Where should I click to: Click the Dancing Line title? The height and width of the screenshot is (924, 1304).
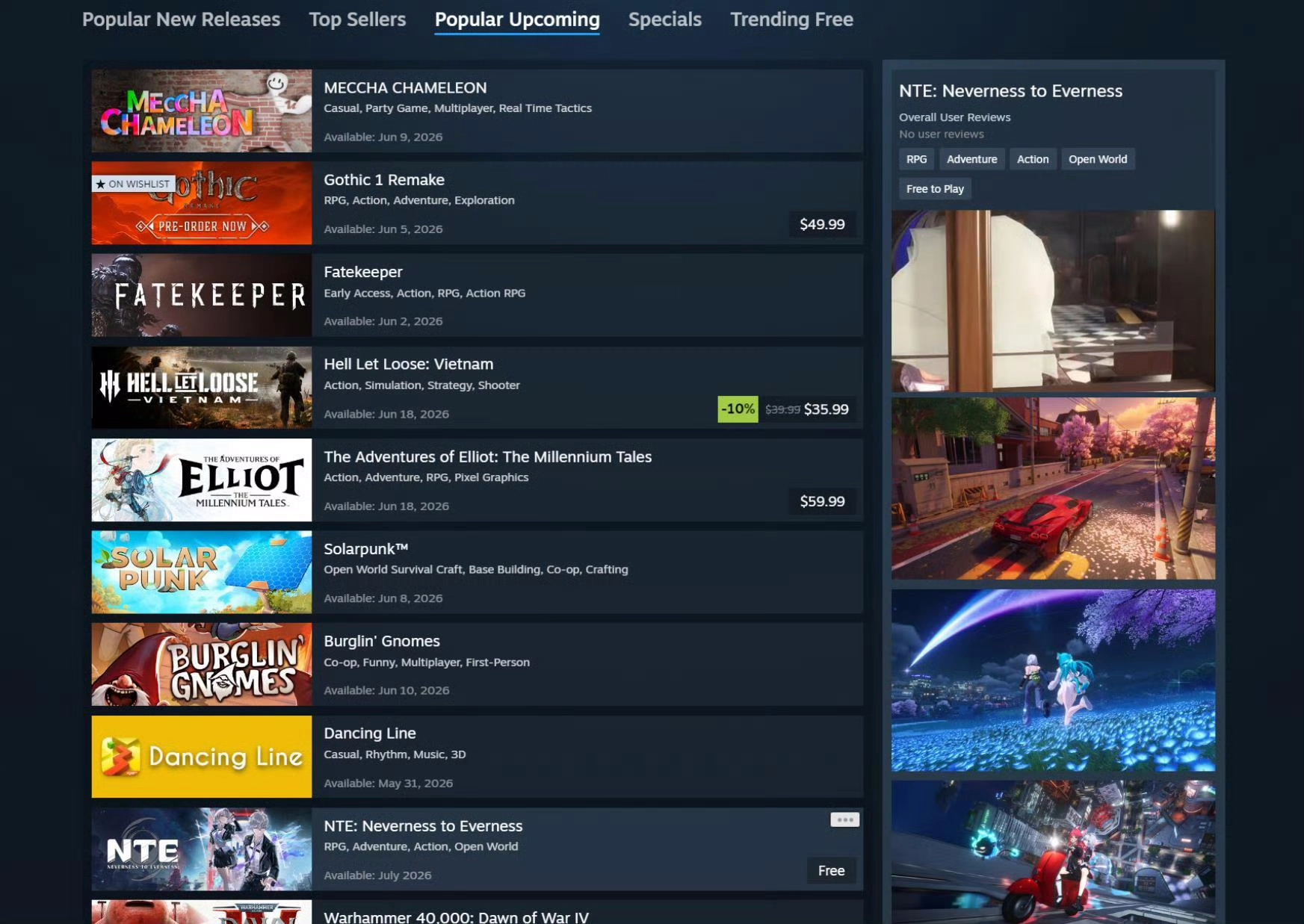370,734
